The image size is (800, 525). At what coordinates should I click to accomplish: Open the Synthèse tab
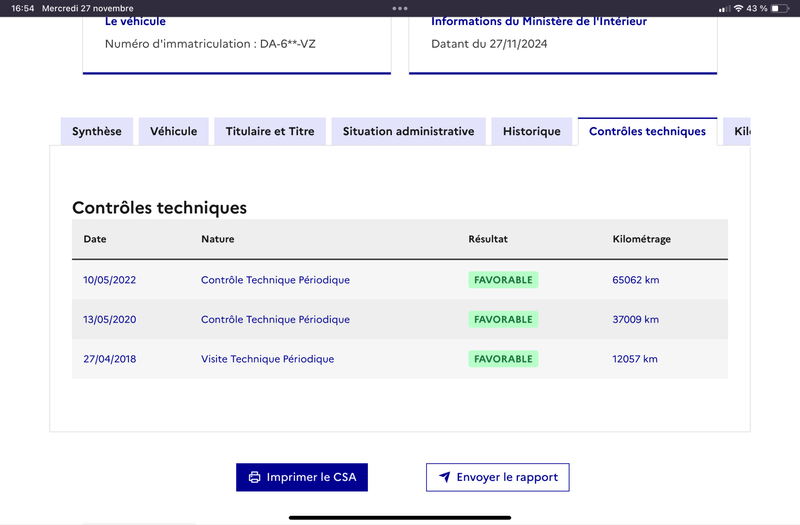(x=97, y=132)
